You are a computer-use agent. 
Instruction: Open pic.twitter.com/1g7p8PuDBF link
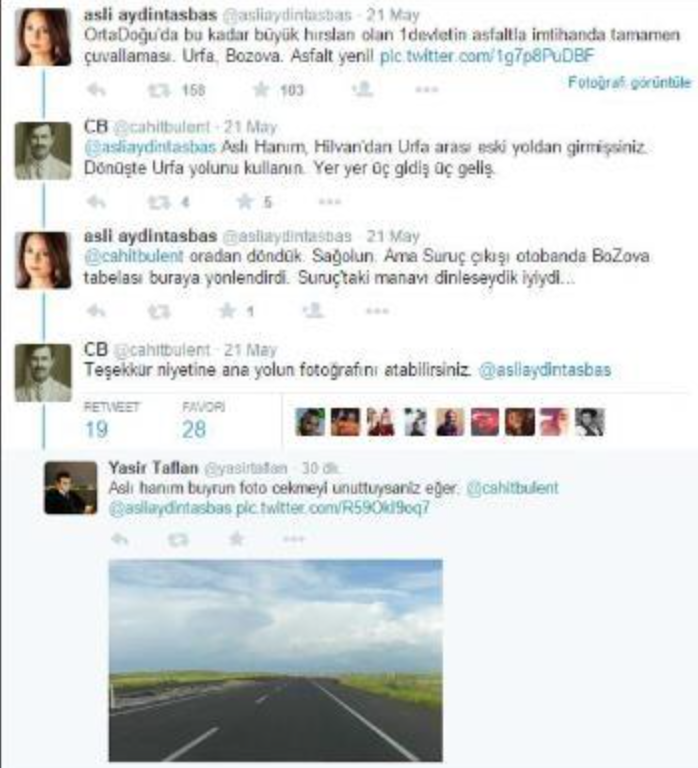(487, 56)
